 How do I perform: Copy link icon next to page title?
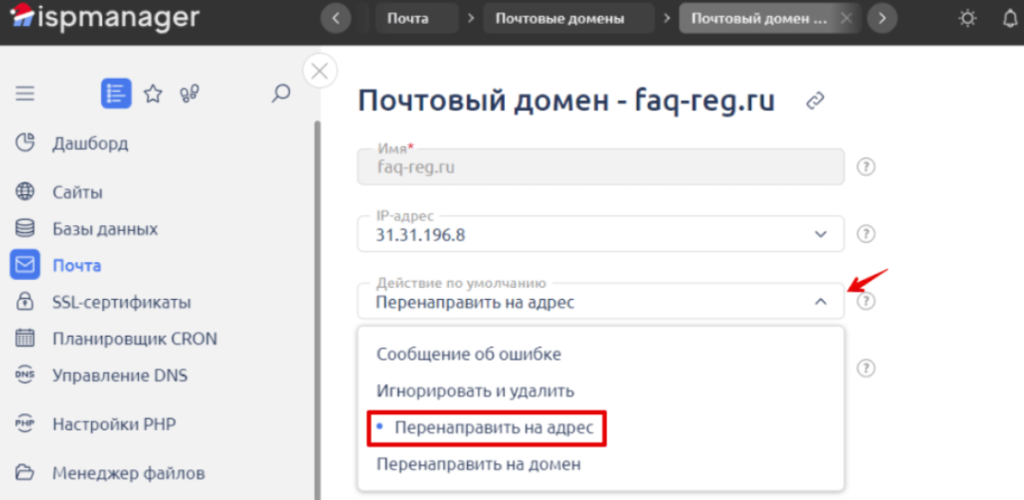point(816,100)
